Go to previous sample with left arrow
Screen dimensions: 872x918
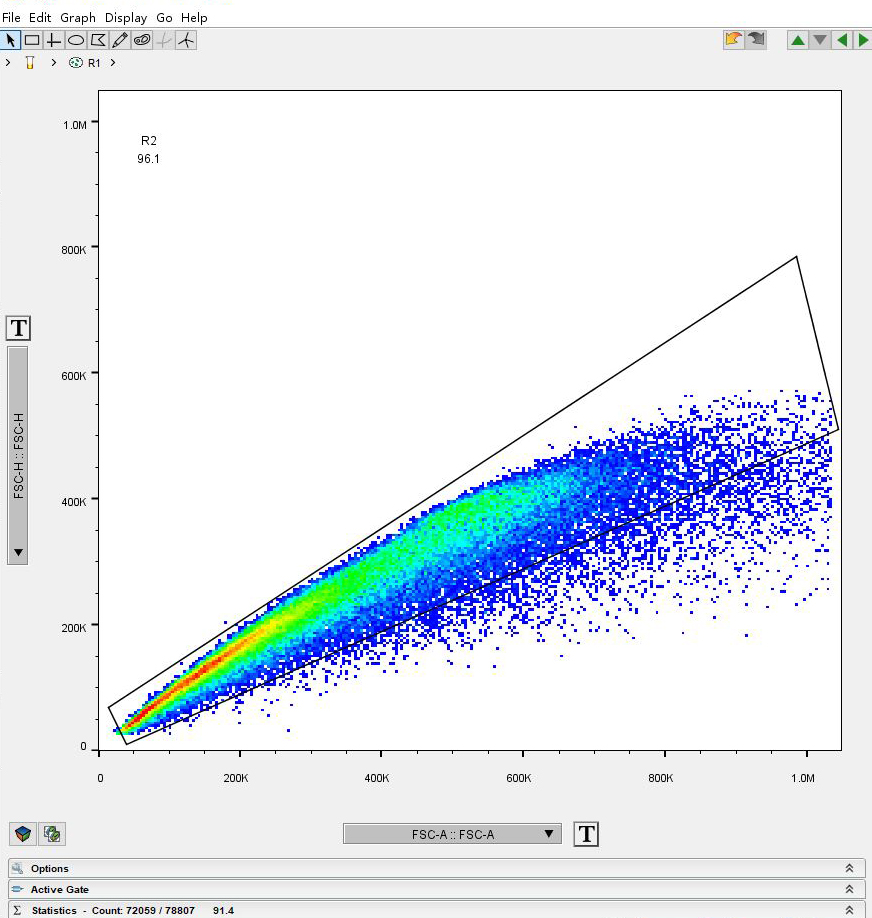coord(842,40)
